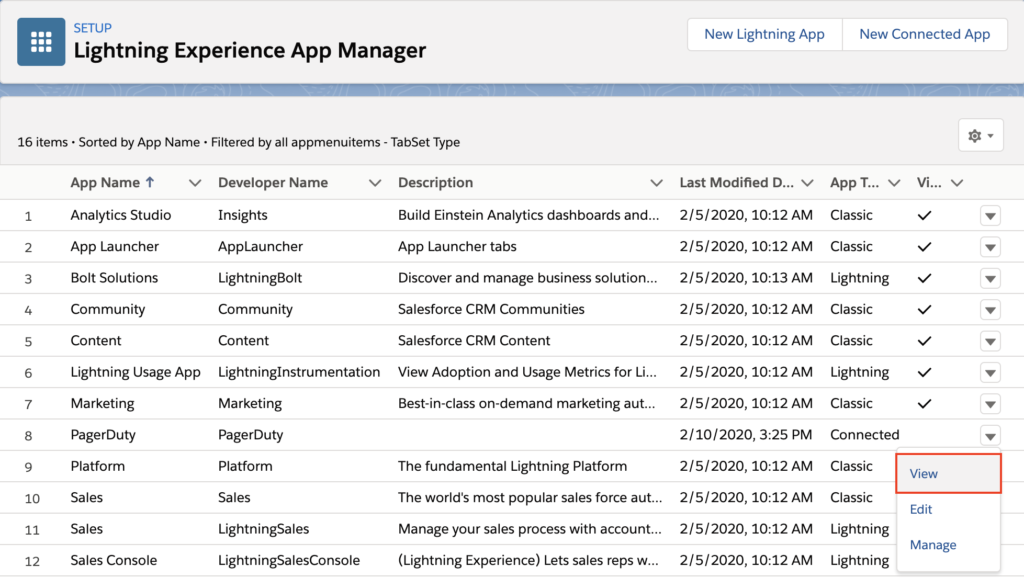Open row actions for PagerDuty
This screenshot has width=1024, height=578.
coord(990,435)
